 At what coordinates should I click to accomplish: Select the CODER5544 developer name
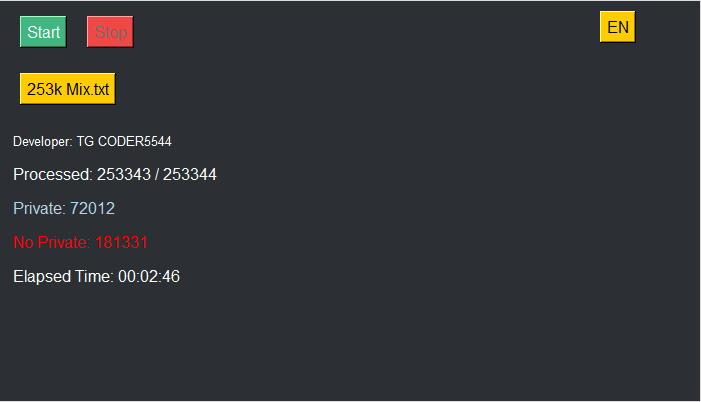(x=135, y=142)
